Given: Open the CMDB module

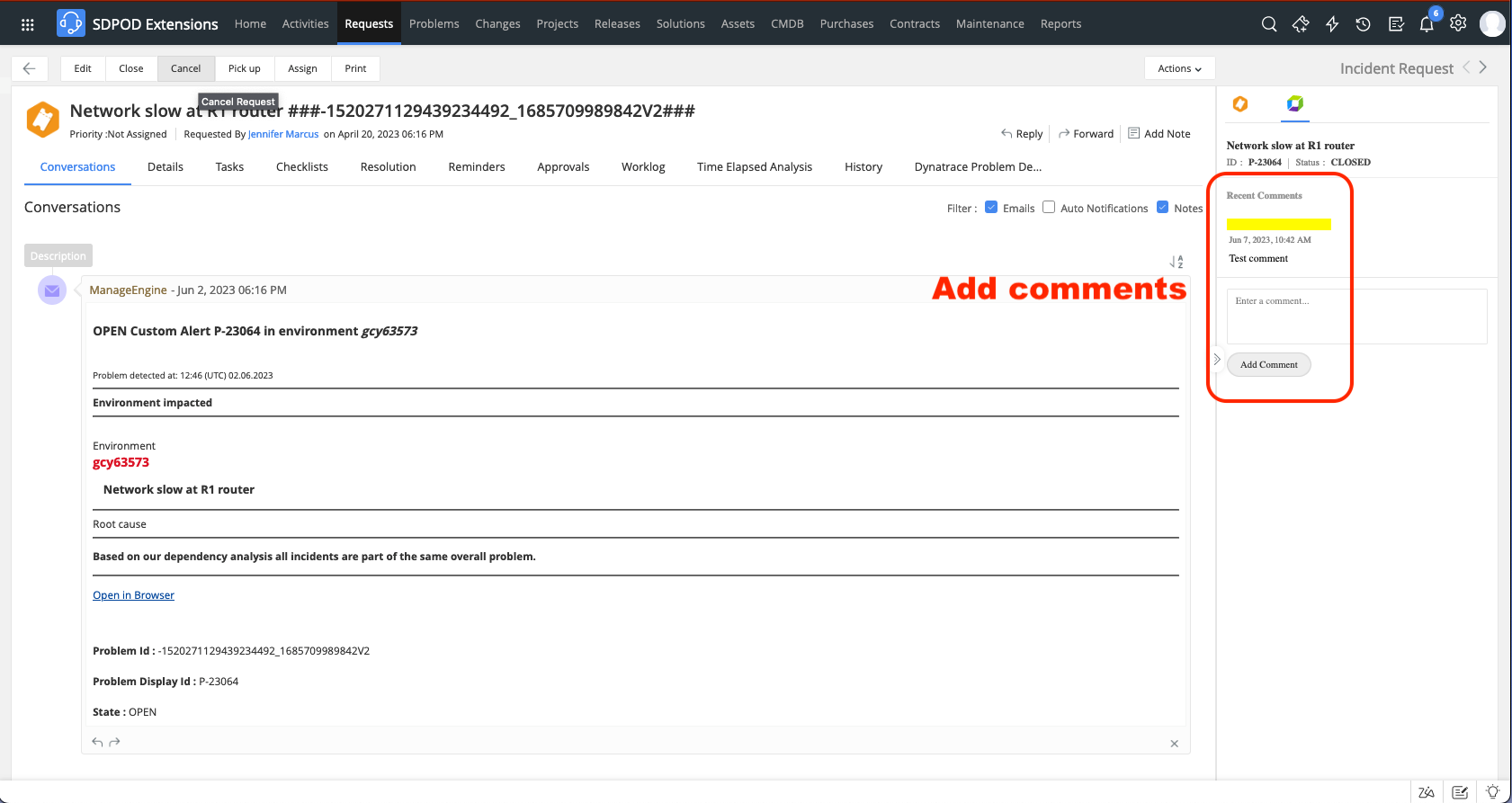Looking at the screenshot, I should point(787,24).
